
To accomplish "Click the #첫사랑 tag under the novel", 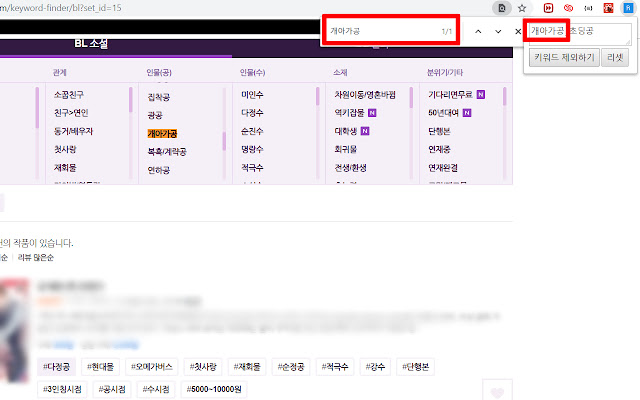I will (203, 367).
